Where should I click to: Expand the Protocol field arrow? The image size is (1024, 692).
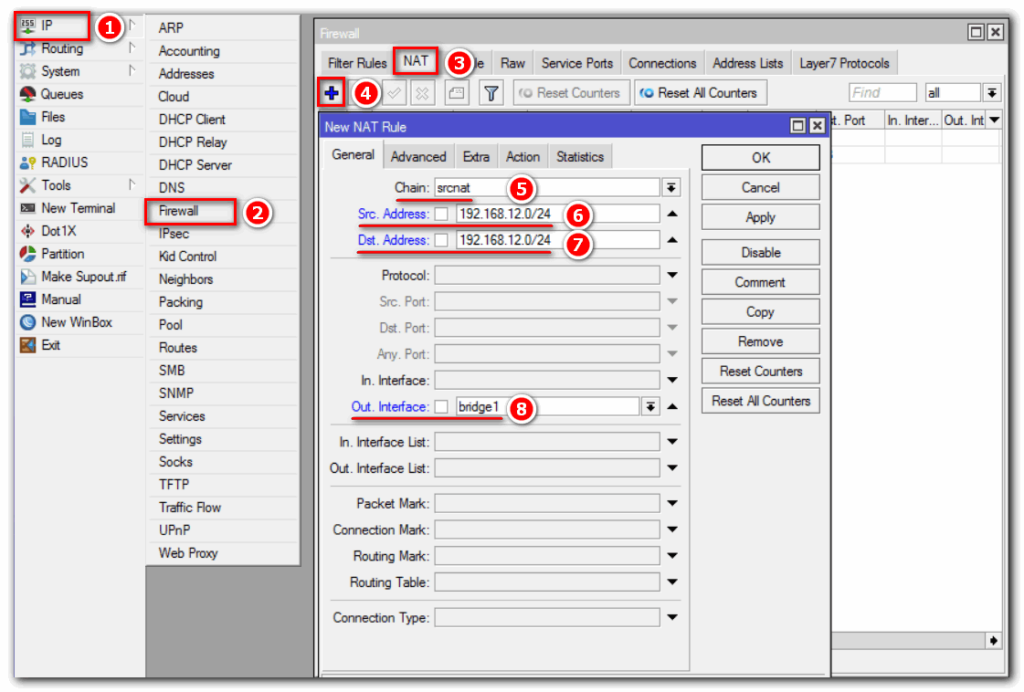pos(672,275)
